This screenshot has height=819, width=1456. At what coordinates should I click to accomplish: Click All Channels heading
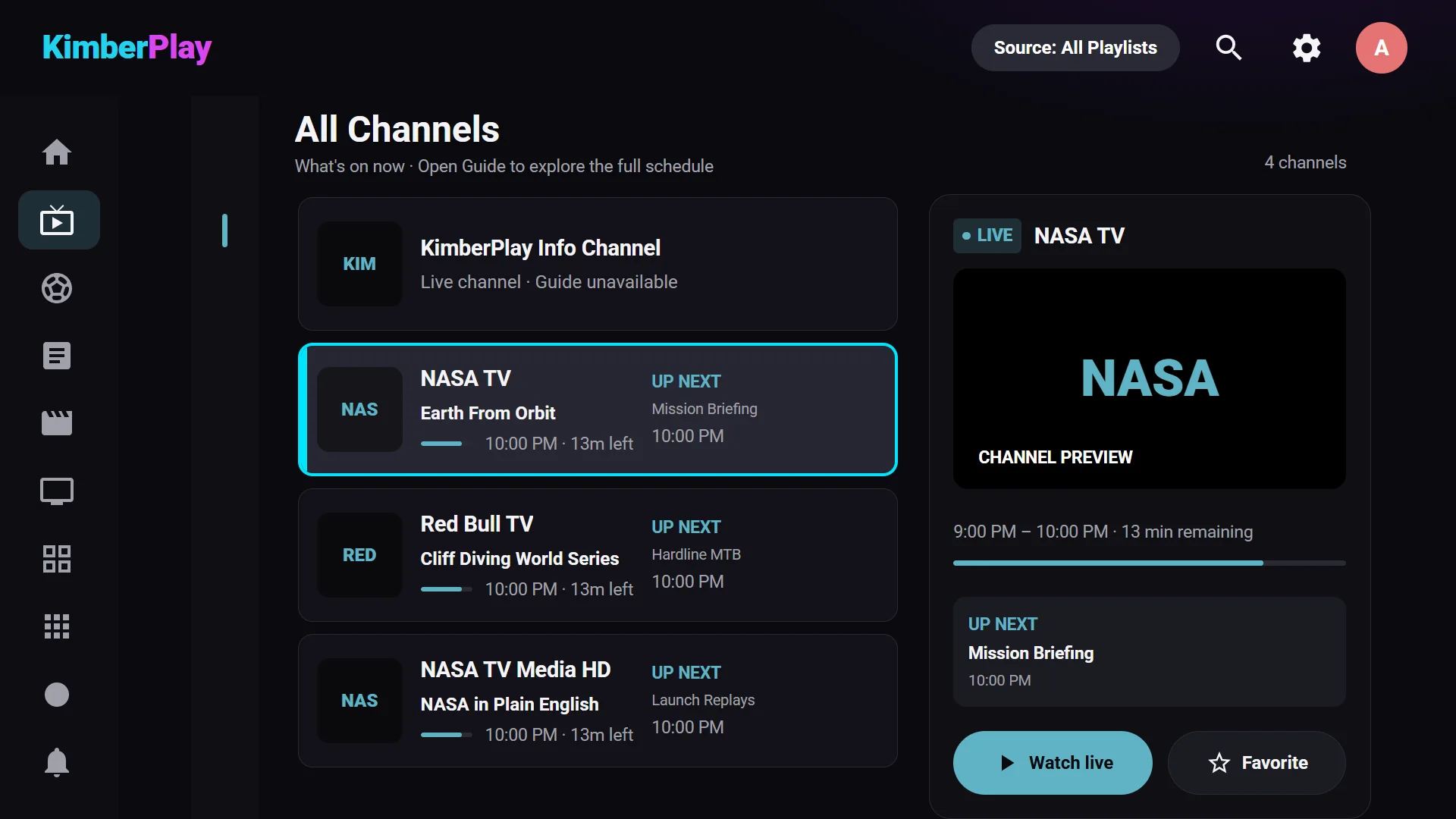397,129
